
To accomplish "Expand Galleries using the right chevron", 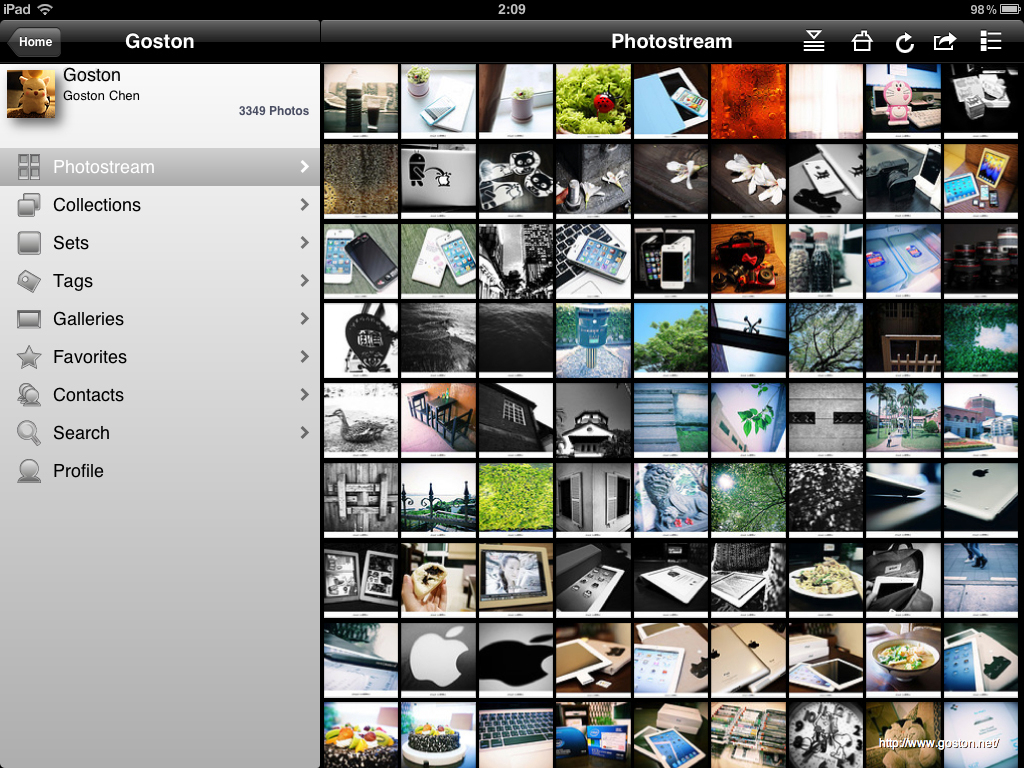I will tap(304, 319).
